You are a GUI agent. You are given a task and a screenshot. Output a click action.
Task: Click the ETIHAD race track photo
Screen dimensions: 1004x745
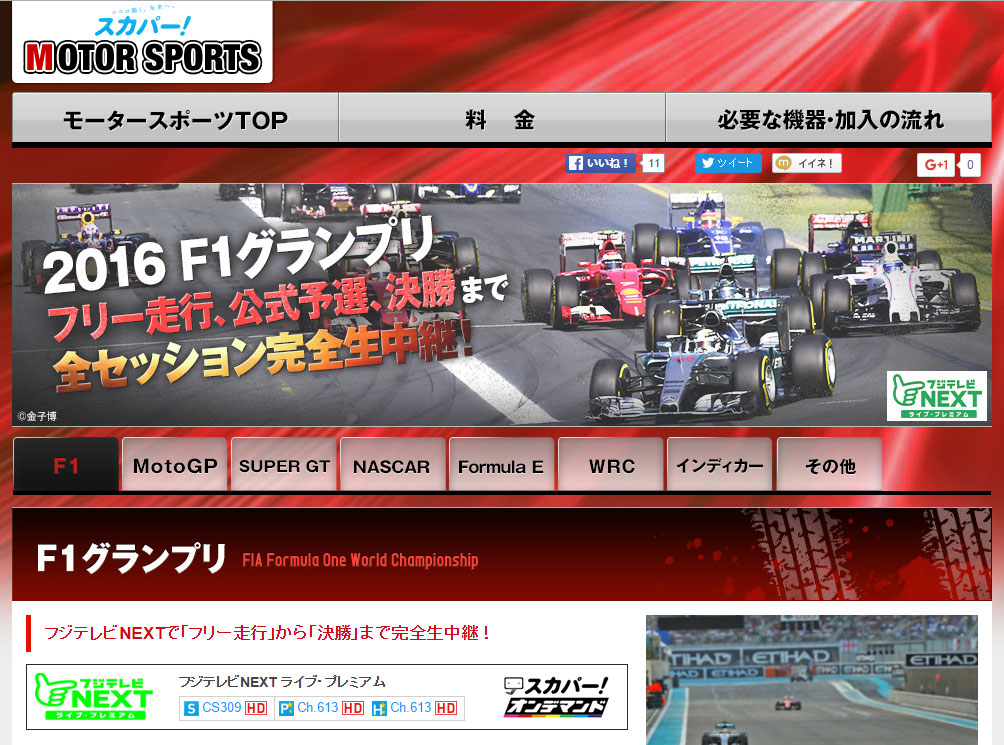811,680
